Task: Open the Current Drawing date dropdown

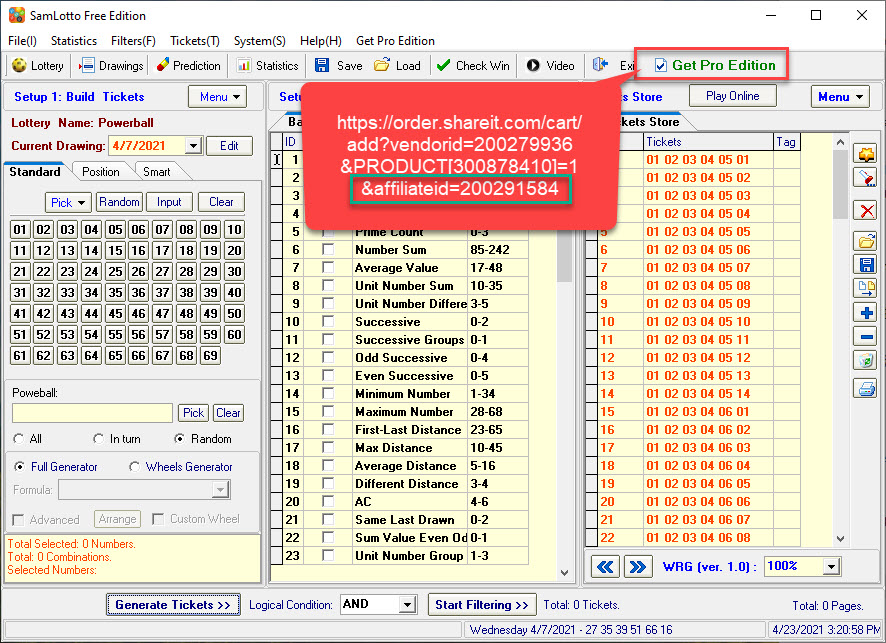Action: click(193, 146)
